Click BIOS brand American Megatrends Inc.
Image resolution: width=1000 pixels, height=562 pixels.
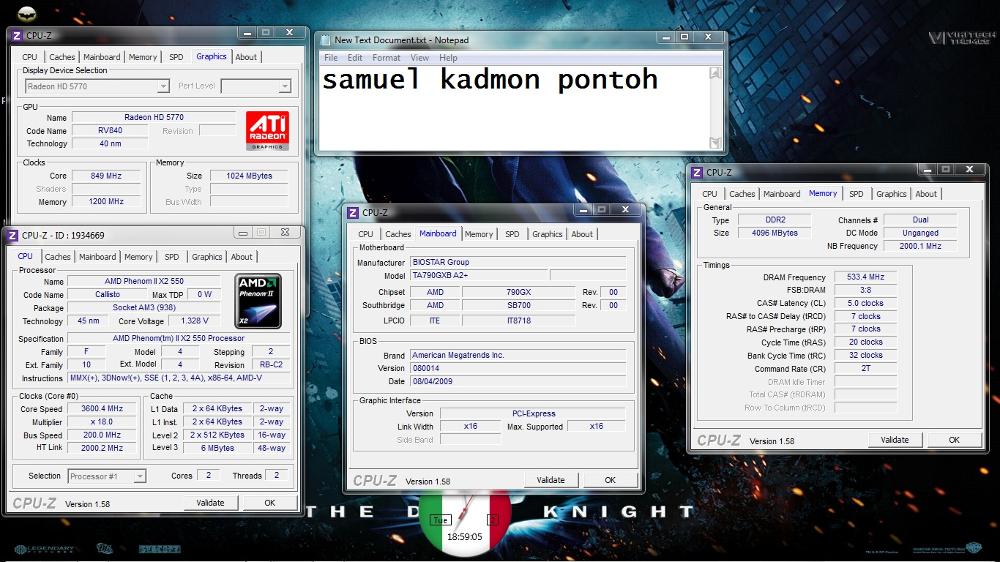[518, 355]
